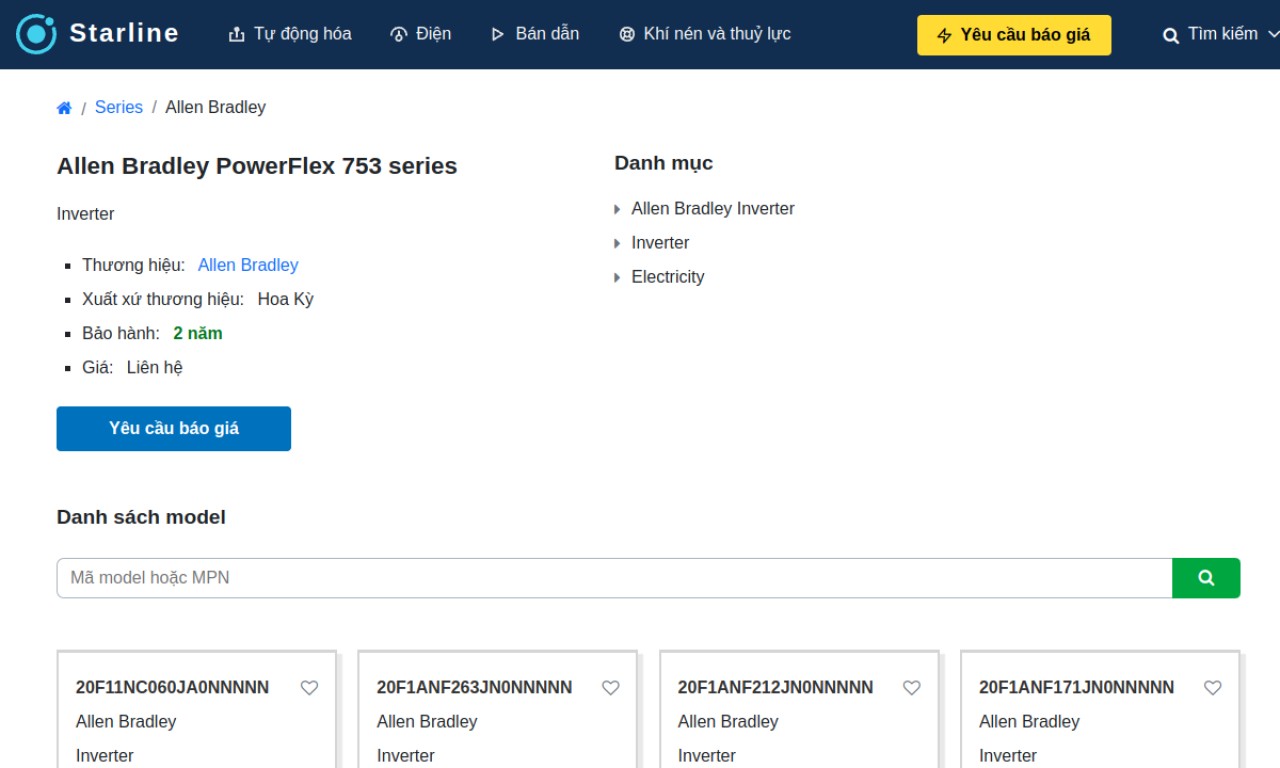Click the blue Yêu cầu báo giá button
1280x768 pixels.
pyautogui.click(x=174, y=428)
